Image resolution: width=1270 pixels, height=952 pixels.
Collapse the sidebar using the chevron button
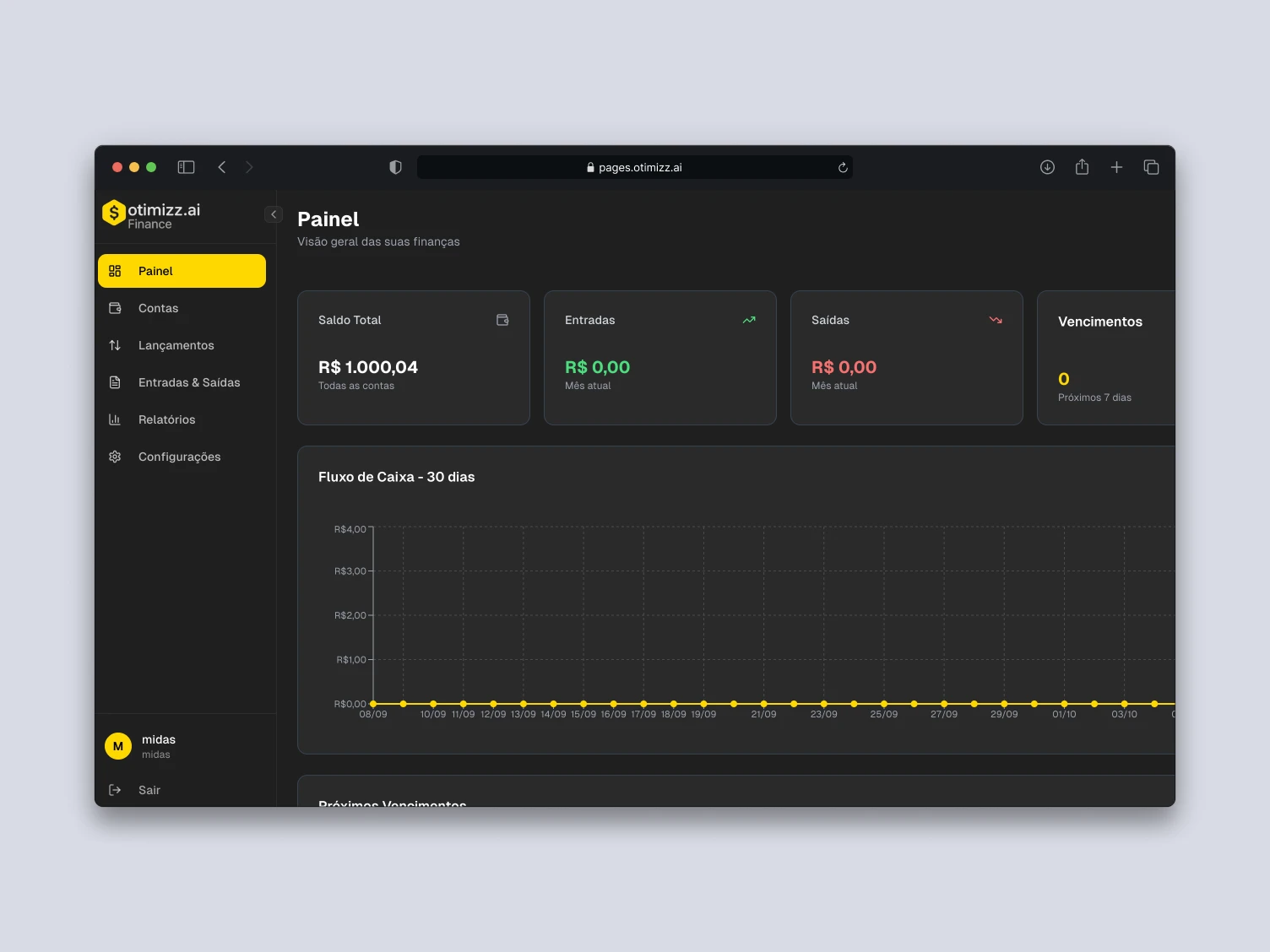(273, 214)
